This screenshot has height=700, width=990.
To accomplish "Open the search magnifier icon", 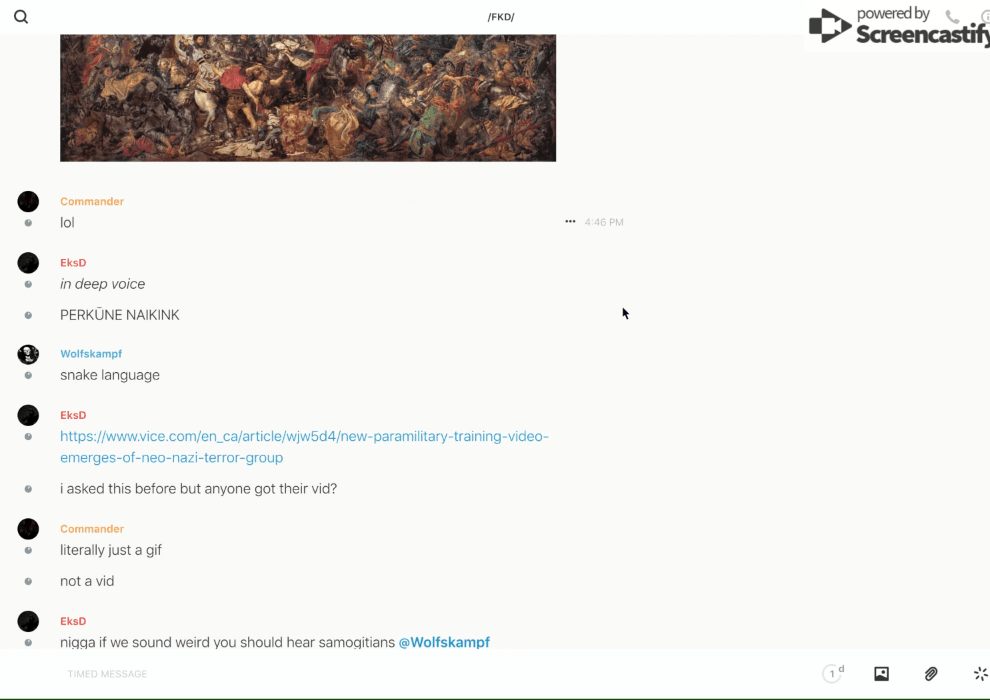I will (21, 16).
